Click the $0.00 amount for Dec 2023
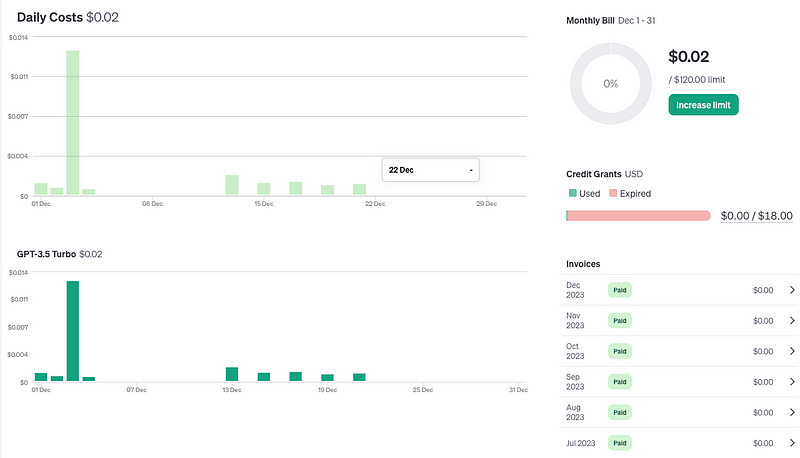This screenshot has width=800, height=458. 763,290
